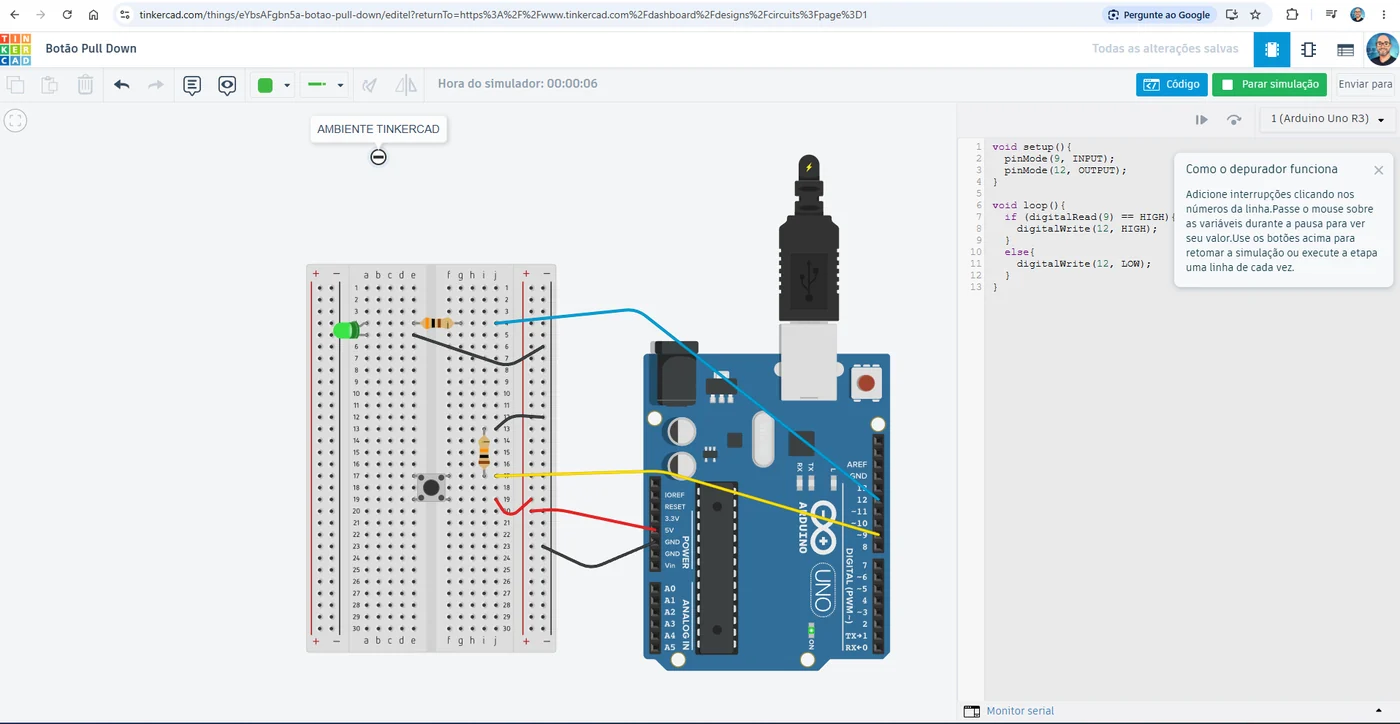Open the Chrome profile avatar
Screen dimensions: 1400x724
1357,15
